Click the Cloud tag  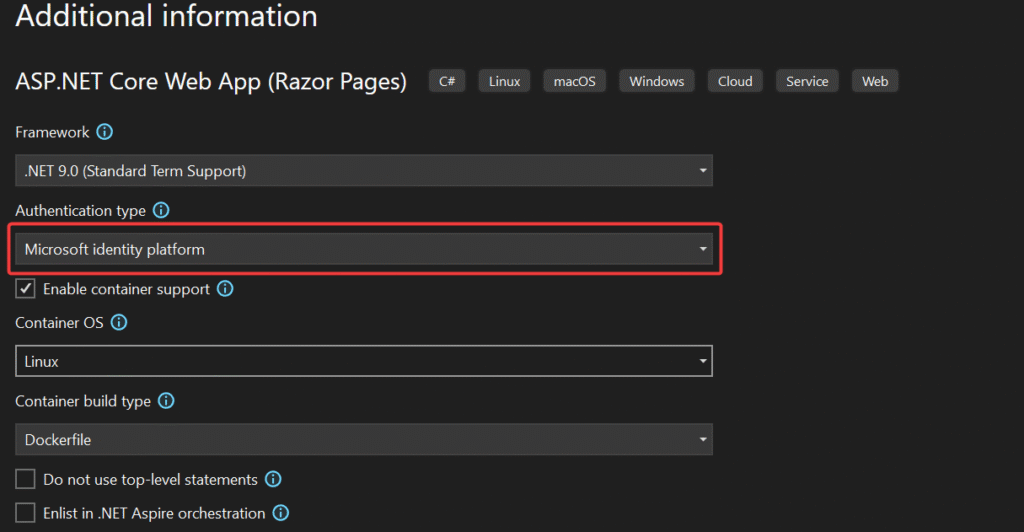tap(735, 81)
